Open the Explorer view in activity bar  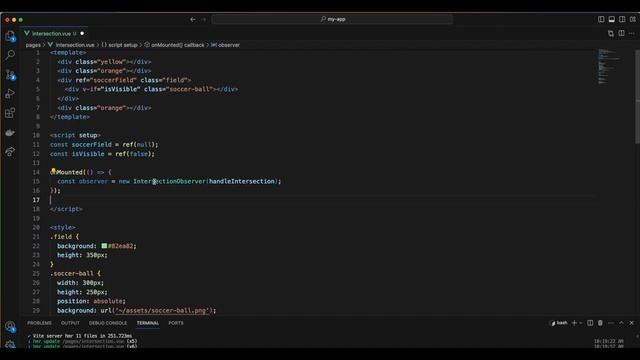[10, 36]
